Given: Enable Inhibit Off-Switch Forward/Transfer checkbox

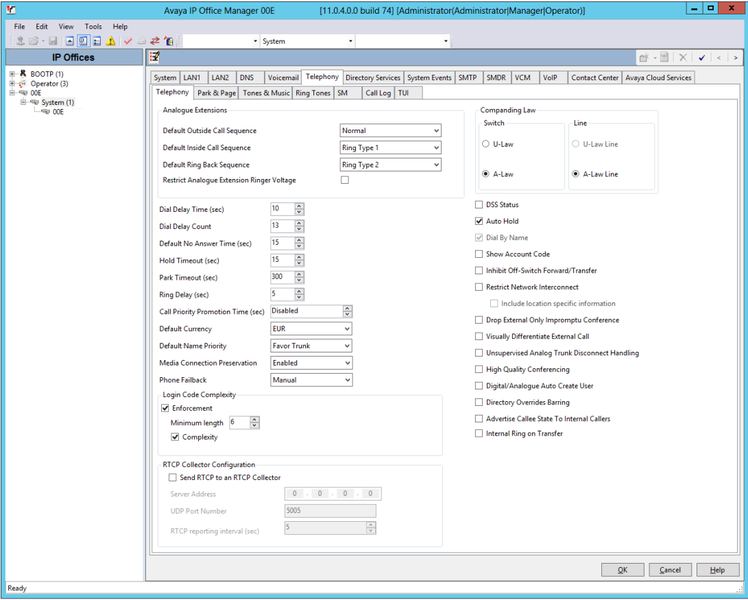Looking at the screenshot, I should click(479, 270).
